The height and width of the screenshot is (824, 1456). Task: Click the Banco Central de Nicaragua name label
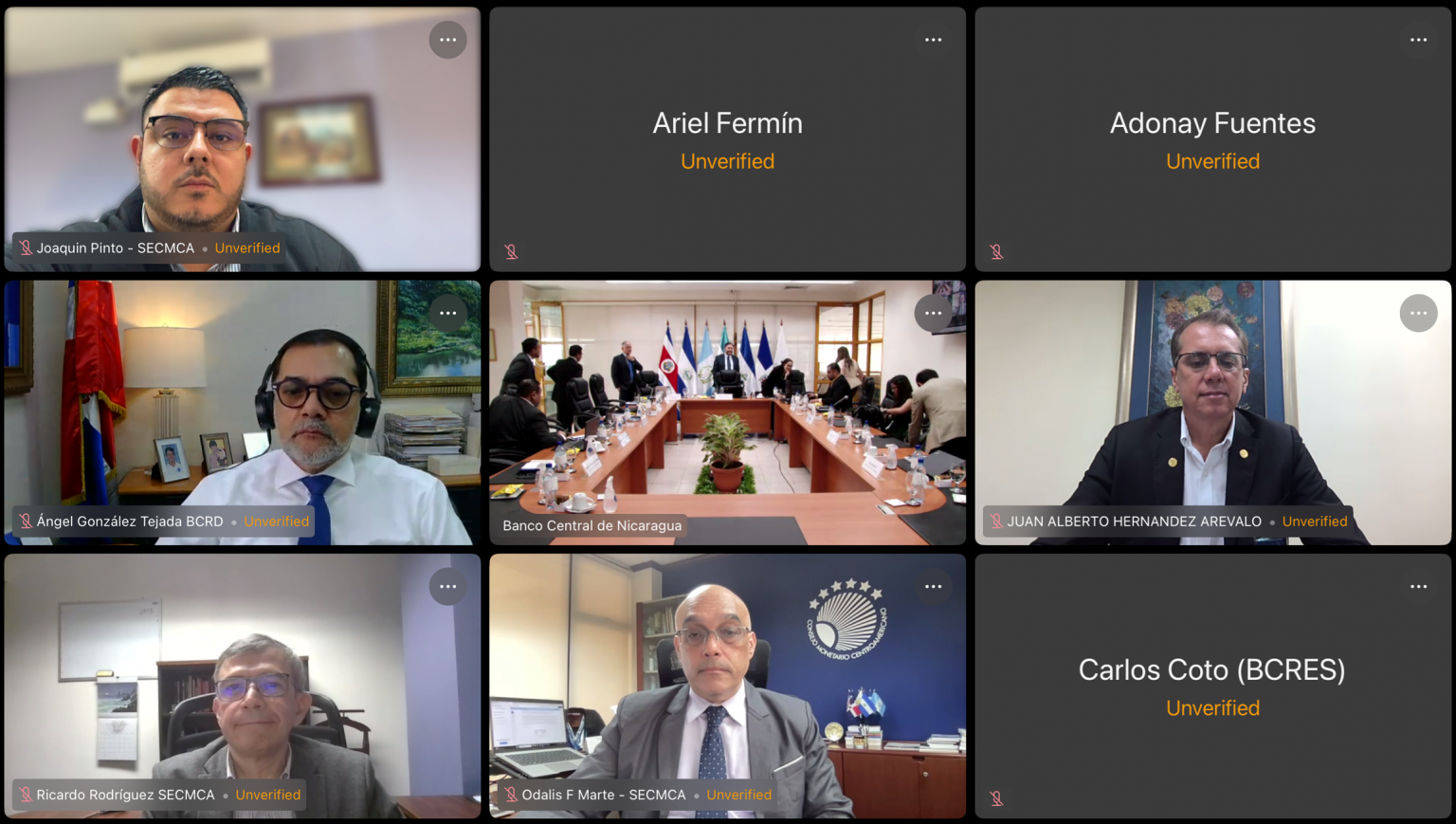click(x=591, y=525)
